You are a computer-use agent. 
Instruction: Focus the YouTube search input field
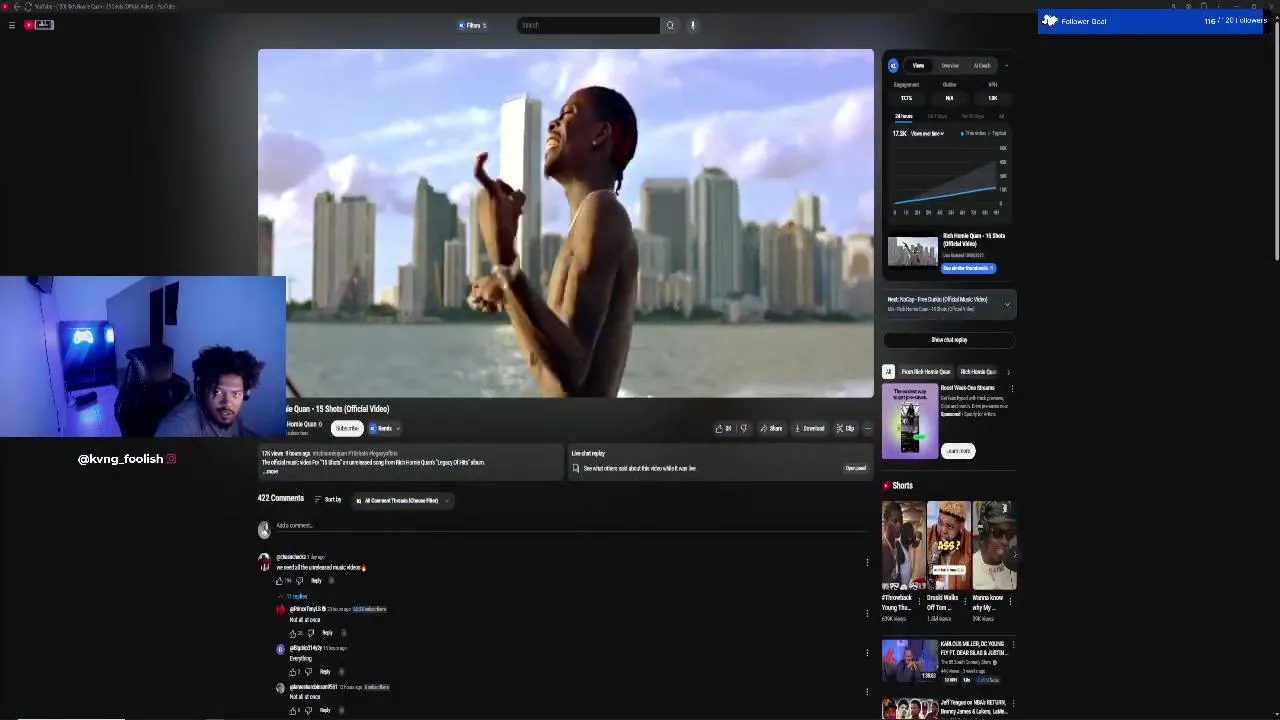[588, 25]
